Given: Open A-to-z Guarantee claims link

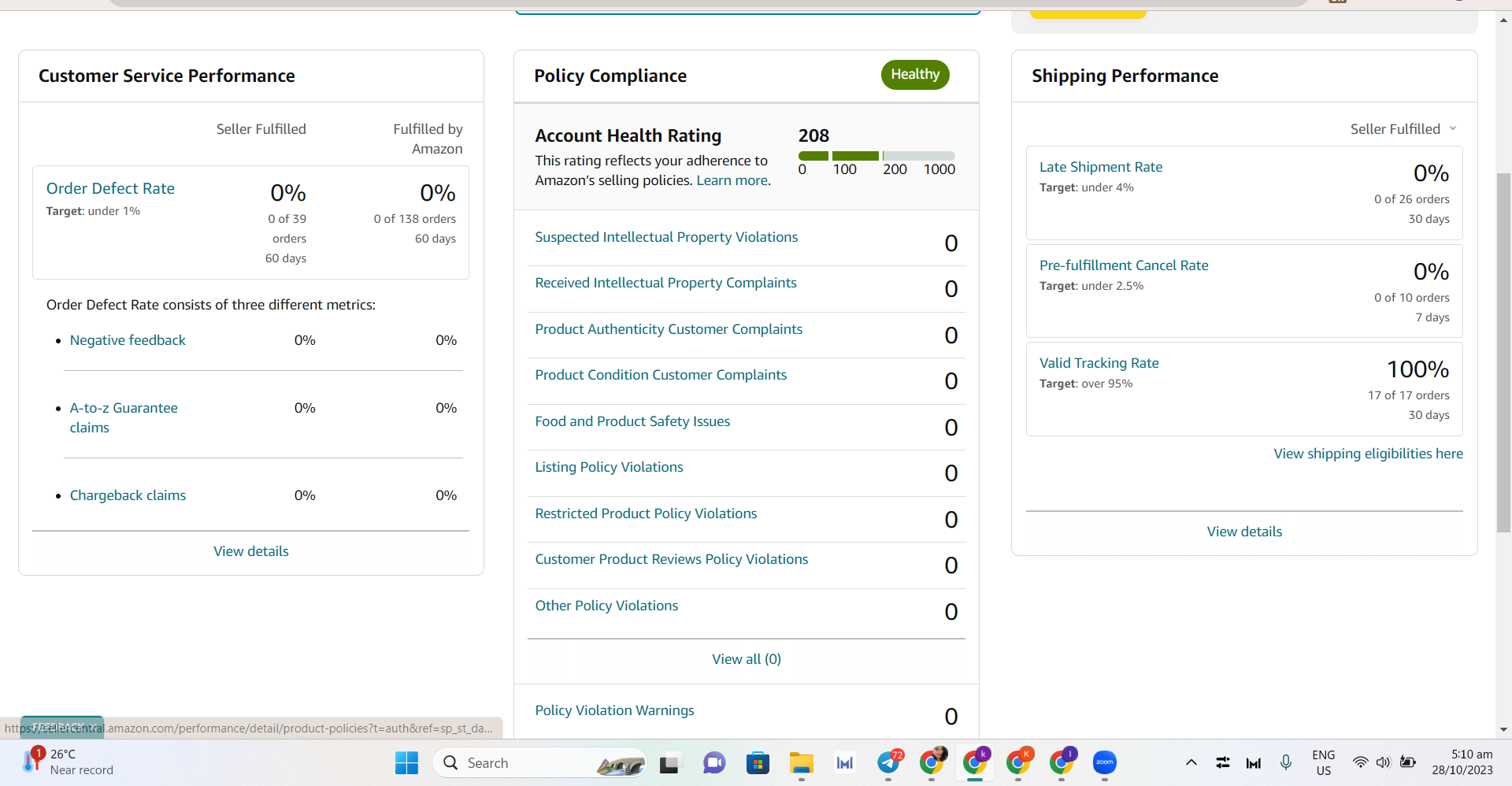Looking at the screenshot, I should (x=124, y=417).
